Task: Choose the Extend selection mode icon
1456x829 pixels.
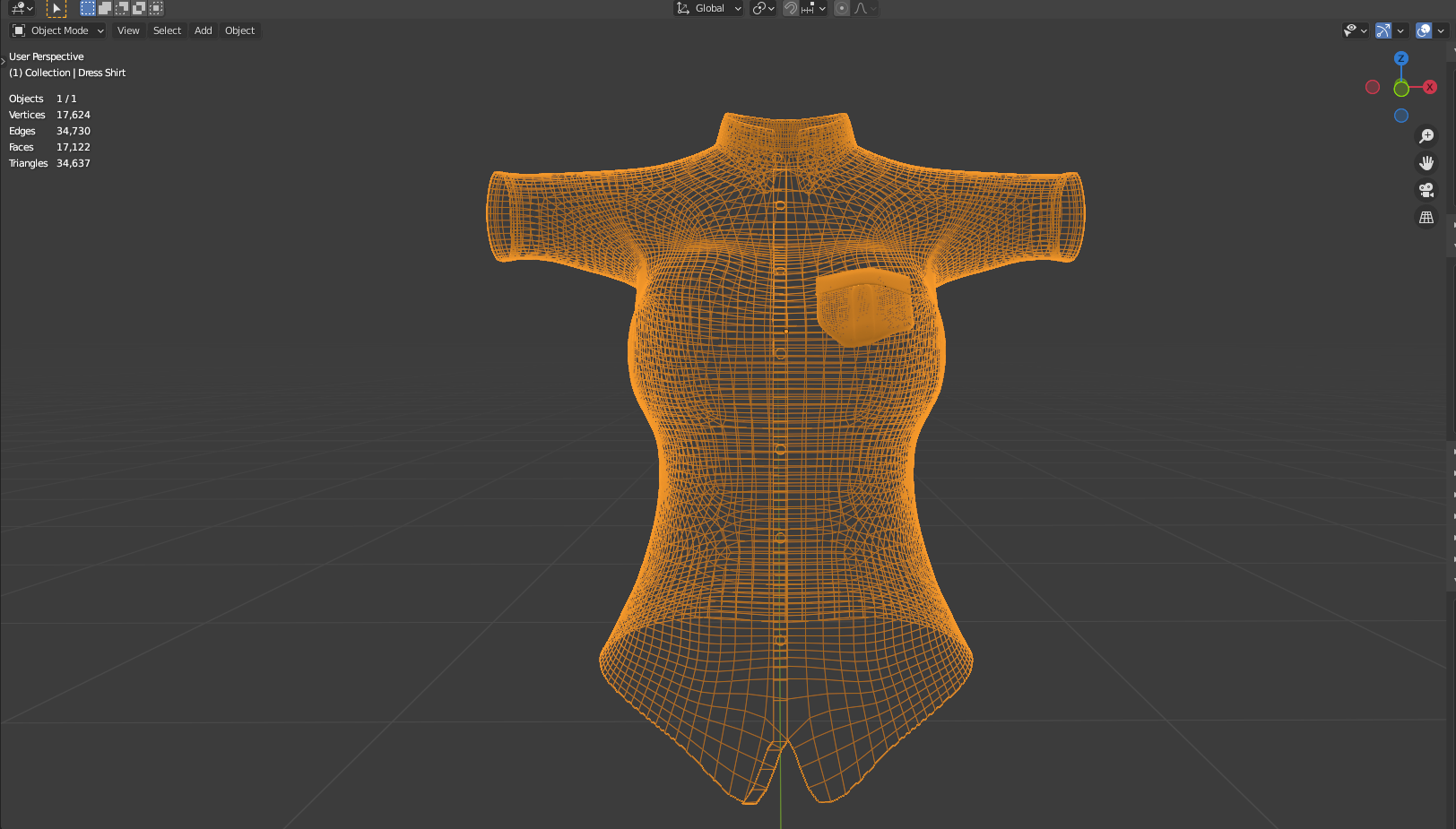Action: (105, 8)
